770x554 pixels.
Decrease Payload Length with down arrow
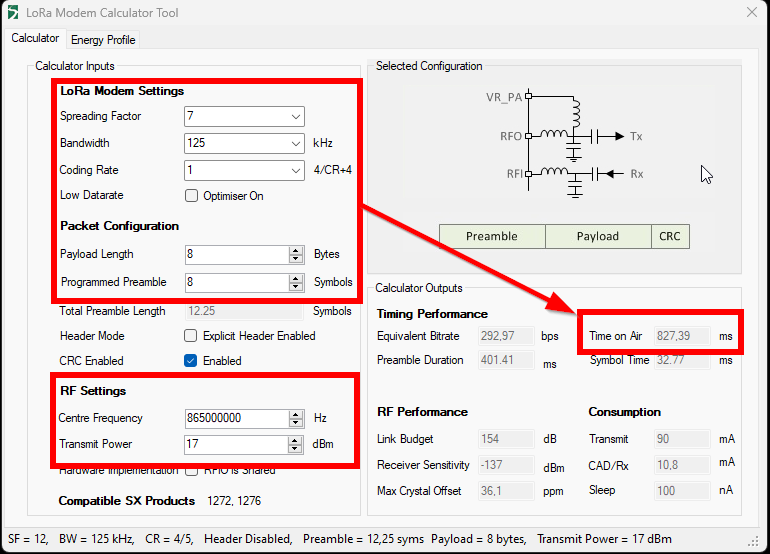point(296,259)
